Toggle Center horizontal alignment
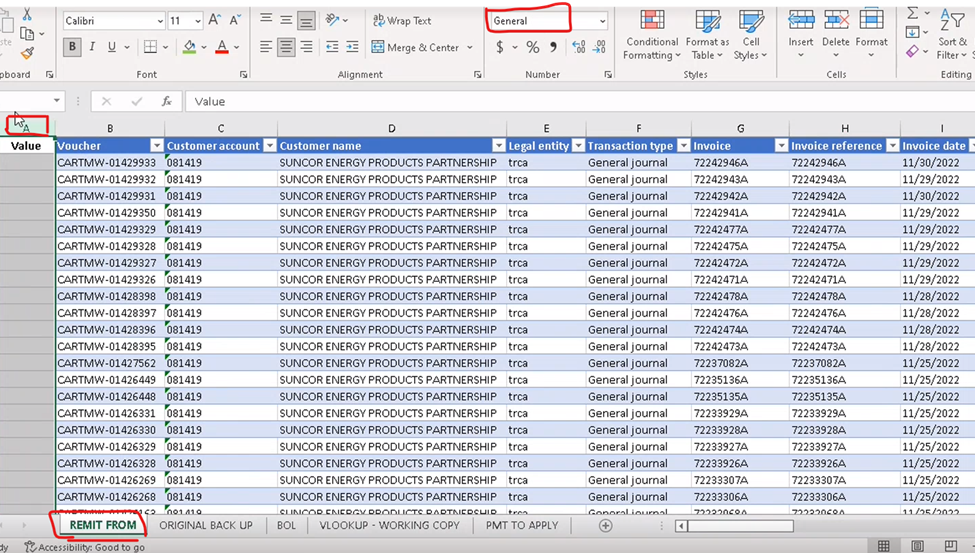Screen dimensions: 975x553 286,47
